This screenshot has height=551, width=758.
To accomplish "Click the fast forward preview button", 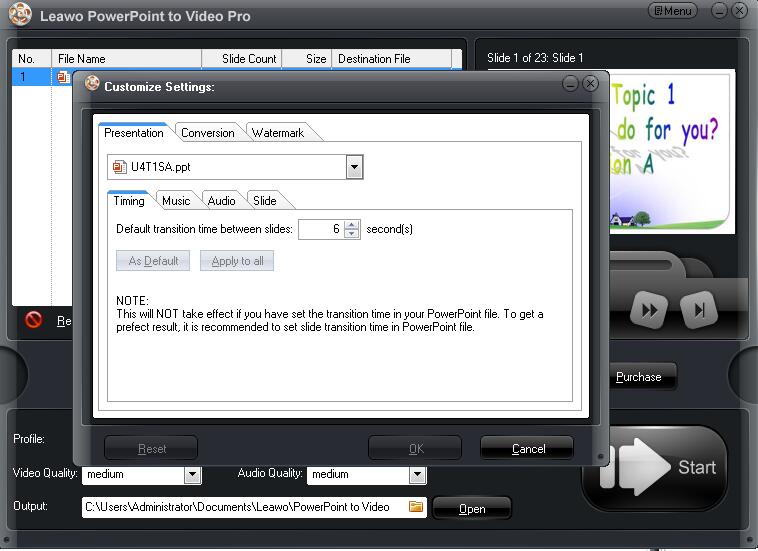I will pyautogui.click(x=649, y=310).
